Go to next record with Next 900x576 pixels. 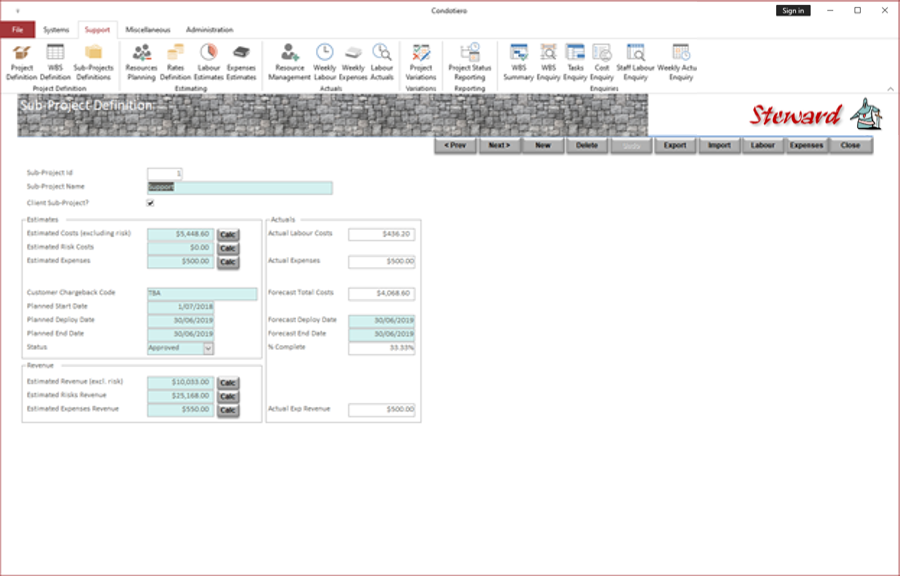tap(499, 146)
